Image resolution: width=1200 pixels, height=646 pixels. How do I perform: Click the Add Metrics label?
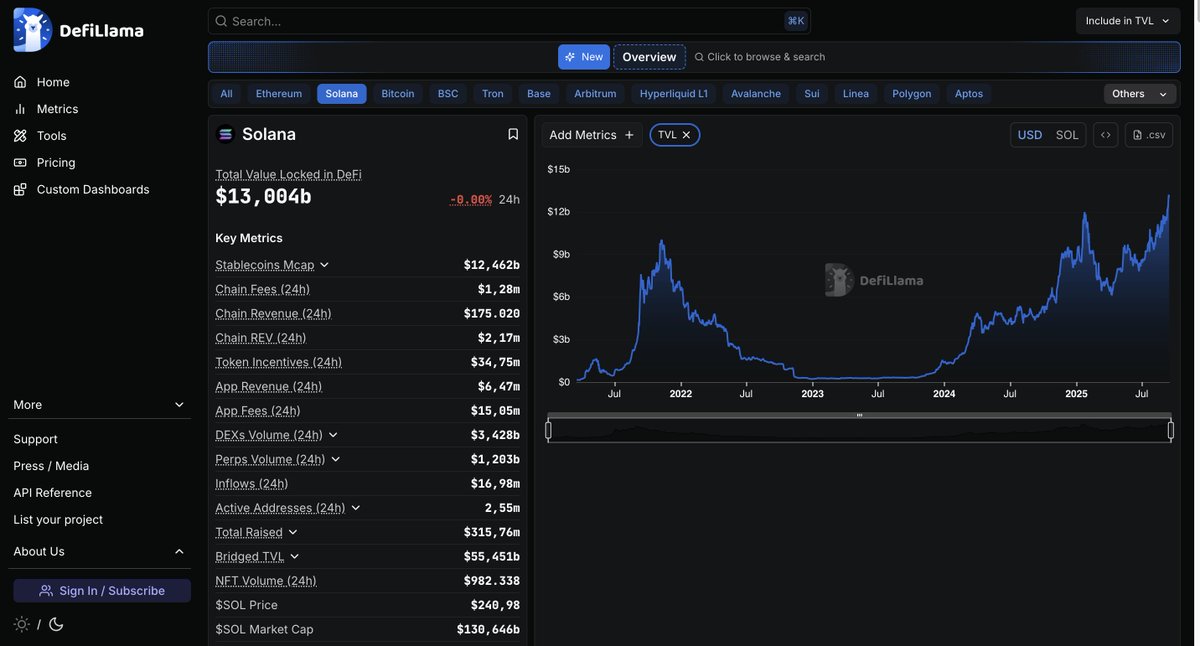coord(583,135)
